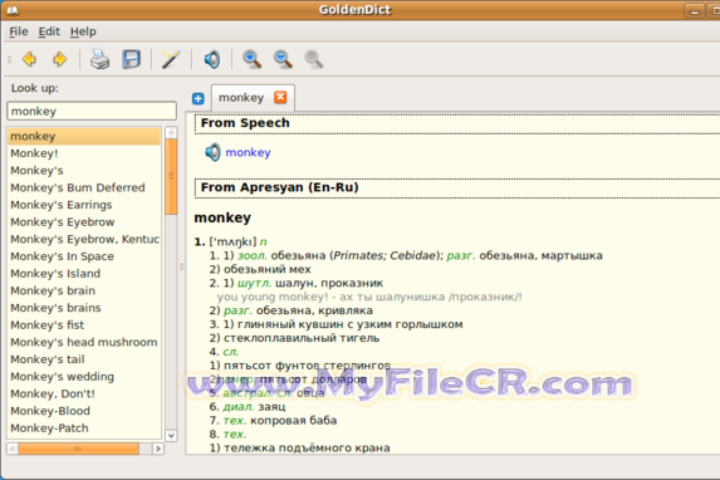Click the toolbar drag handle
The image size is (720, 480).
pos(10,59)
